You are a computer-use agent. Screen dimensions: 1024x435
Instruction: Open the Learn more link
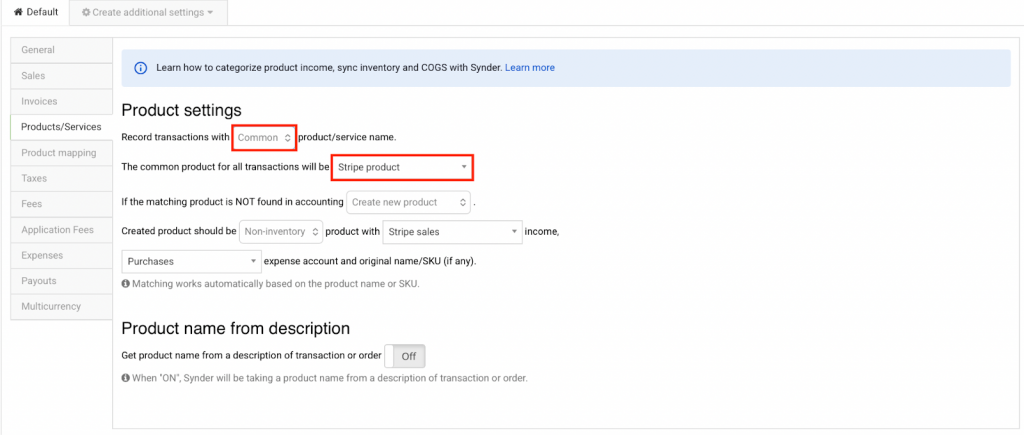(x=529, y=68)
